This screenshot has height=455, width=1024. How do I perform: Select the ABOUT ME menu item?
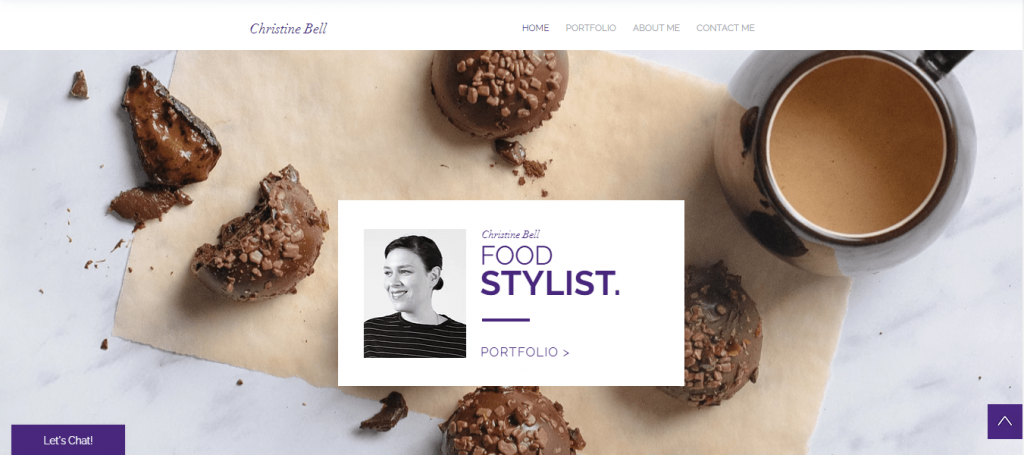pos(656,28)
